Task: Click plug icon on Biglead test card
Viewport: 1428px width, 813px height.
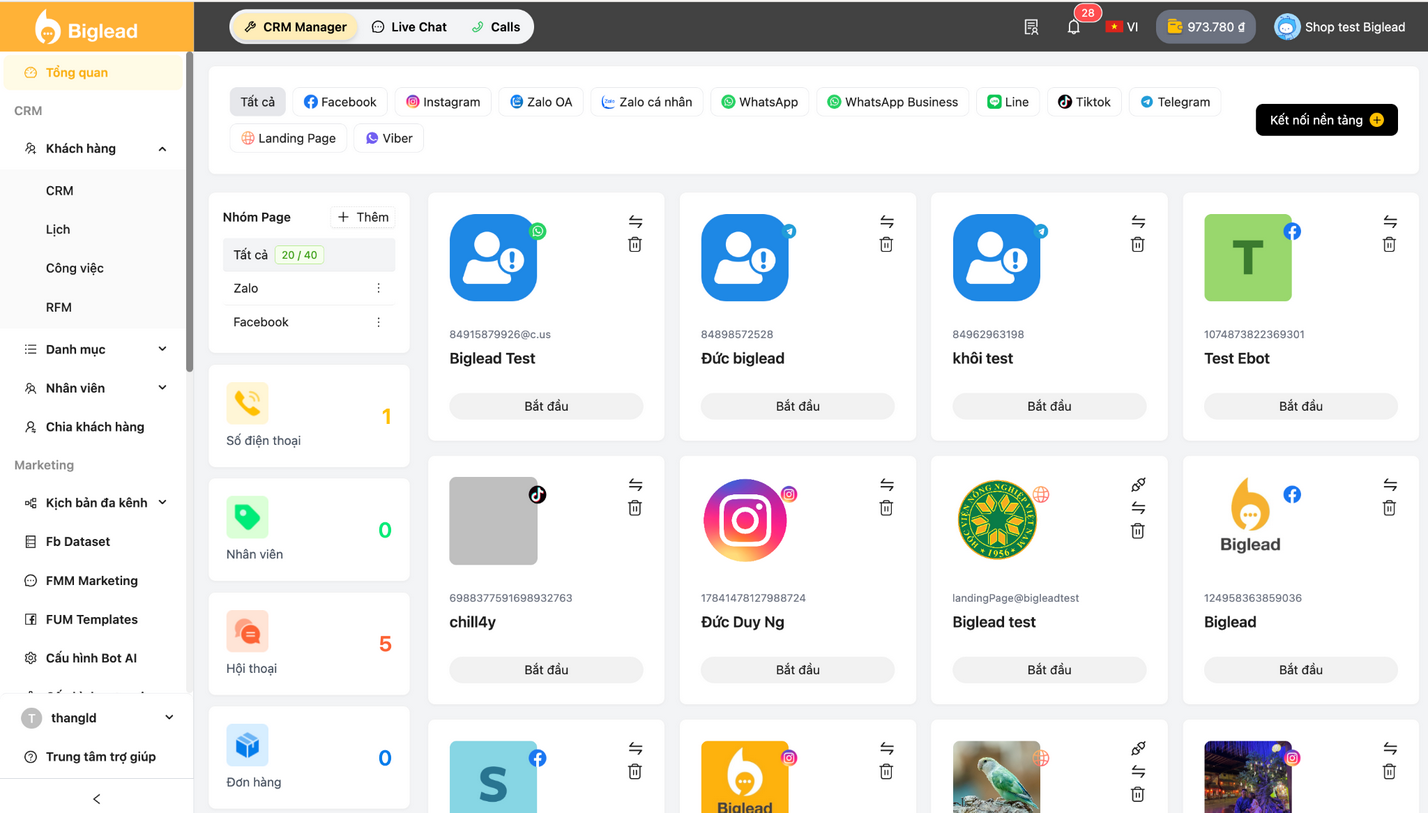Action: click(x=1138, y=485)
